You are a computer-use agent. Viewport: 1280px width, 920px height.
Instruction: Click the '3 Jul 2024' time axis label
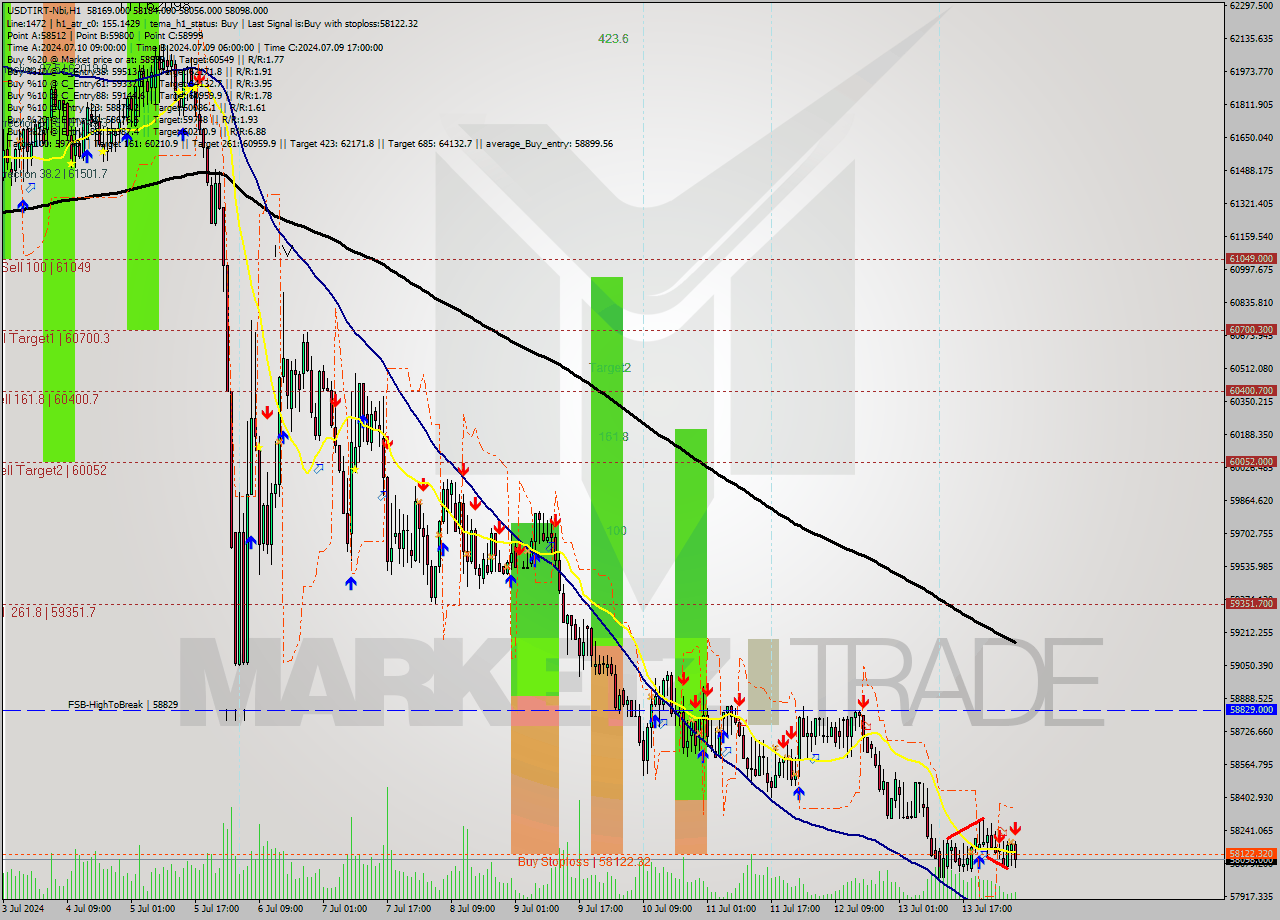tap(25, 910)
